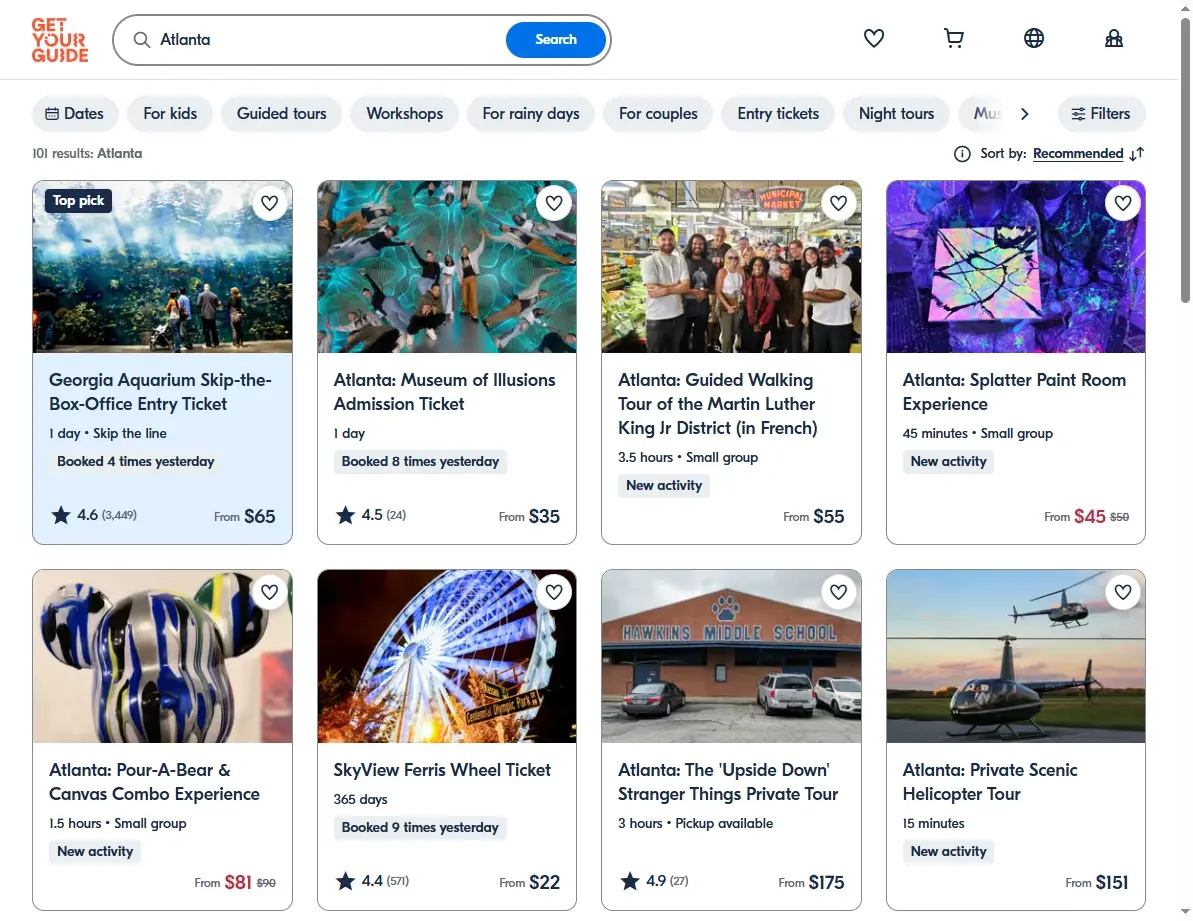Click the From $175 price

pos(811,882)
